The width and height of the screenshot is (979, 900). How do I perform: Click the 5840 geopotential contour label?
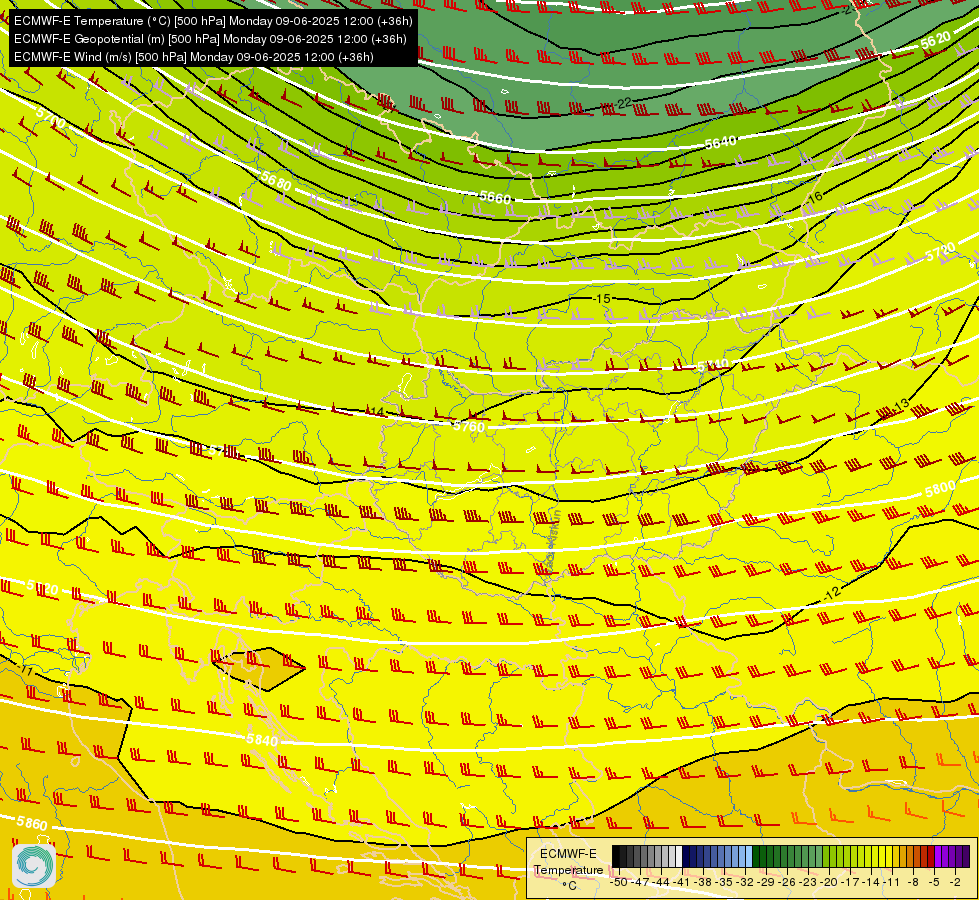(262, 740)
